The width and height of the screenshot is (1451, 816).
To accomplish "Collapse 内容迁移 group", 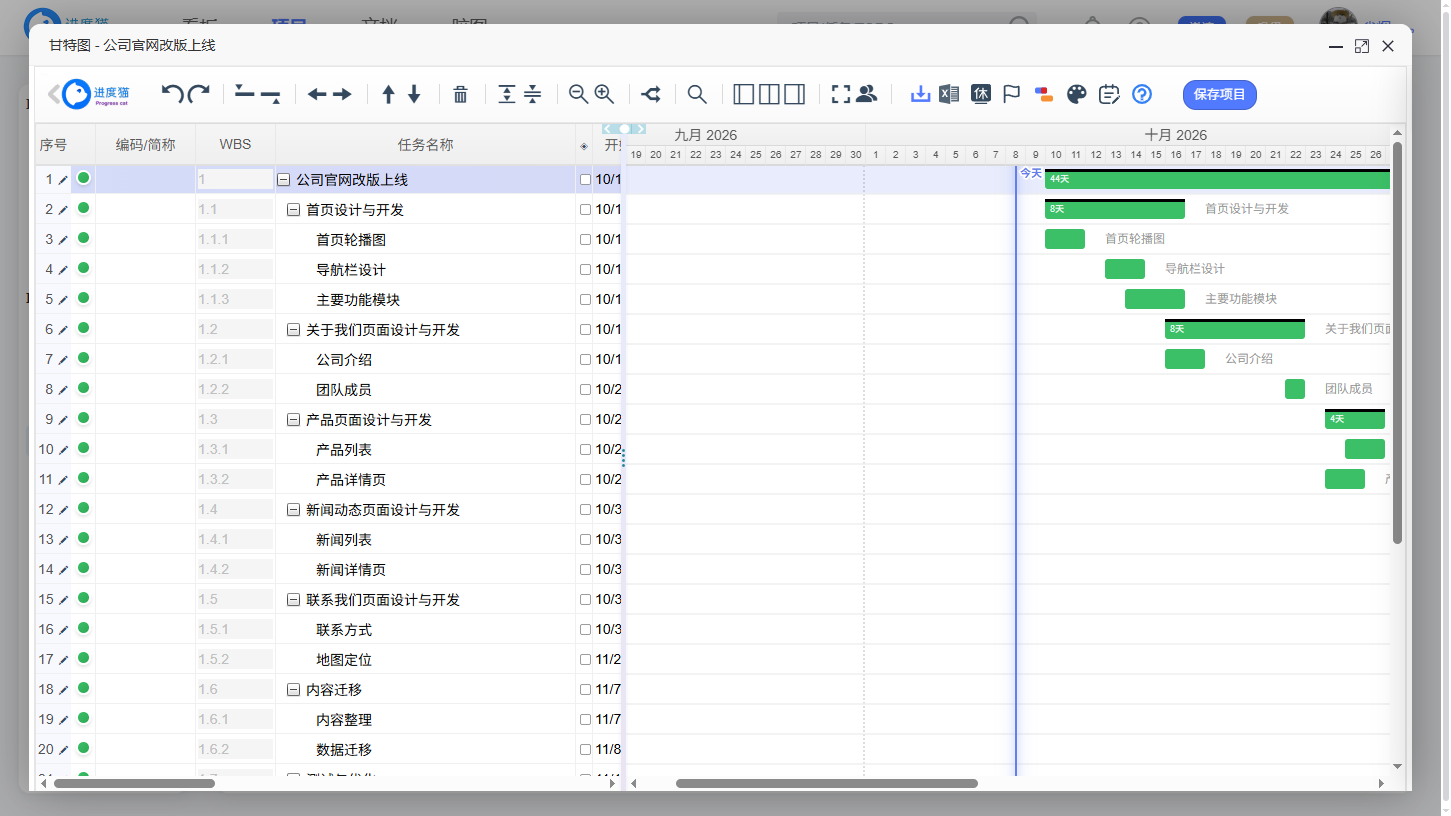I will click(293, 690).
